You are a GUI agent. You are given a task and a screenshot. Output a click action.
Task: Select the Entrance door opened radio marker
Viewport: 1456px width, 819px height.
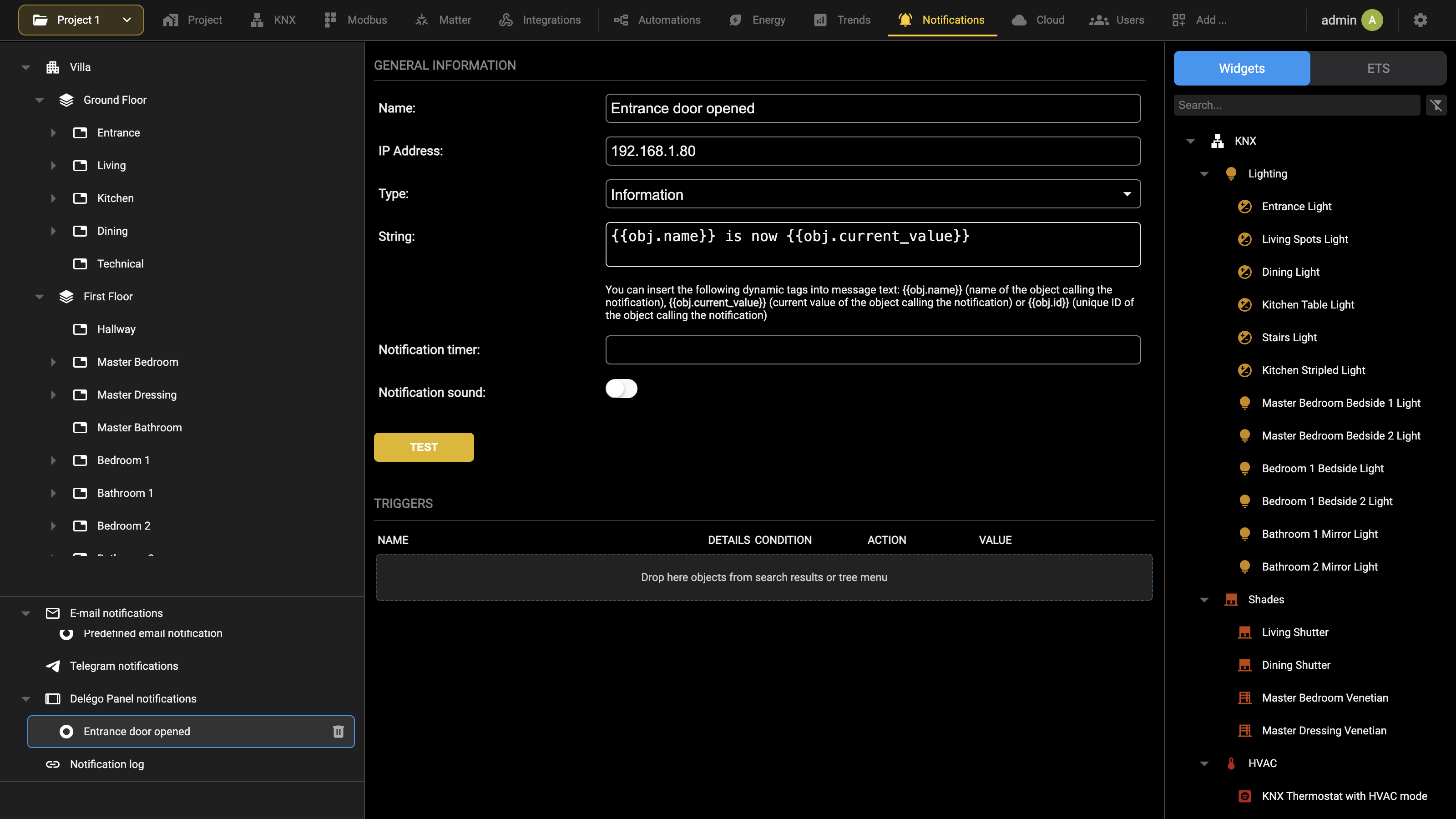coord(66,731)
